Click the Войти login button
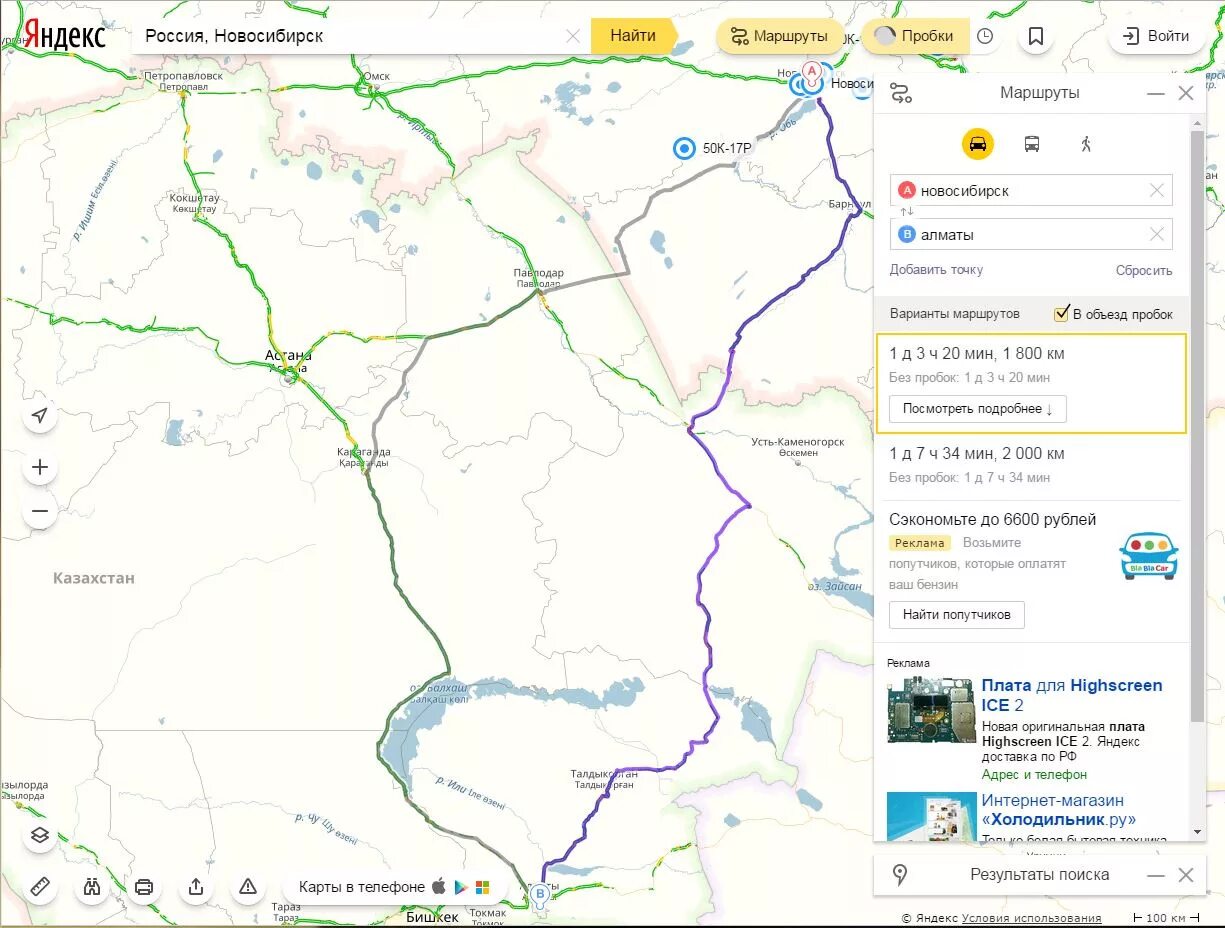The height and width of the screenshot is (928, 1225). [x=1156, y=36]
